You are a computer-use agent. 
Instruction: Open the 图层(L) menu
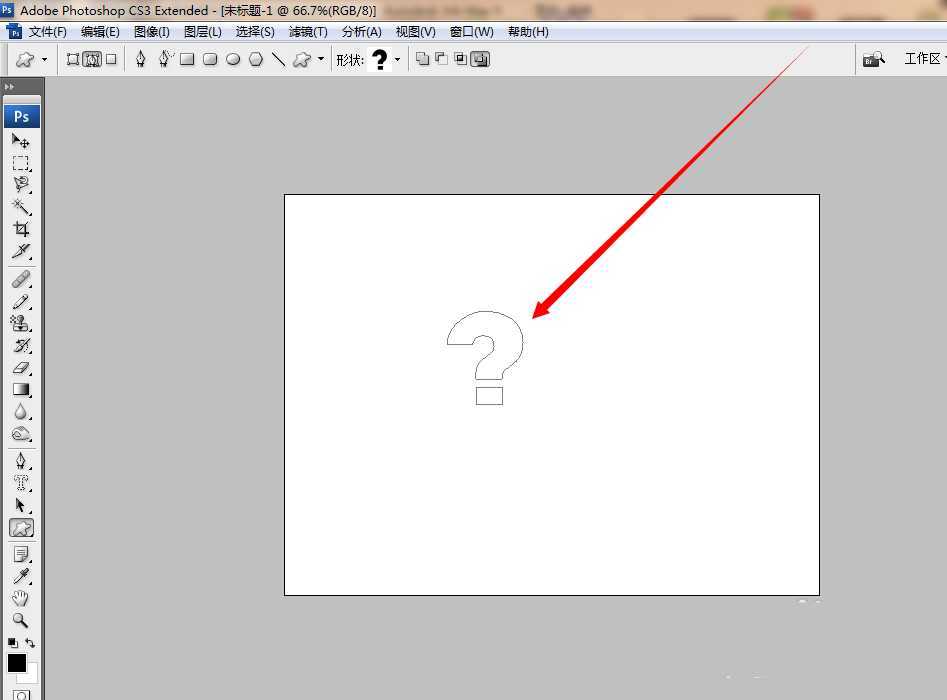coord(203,32)
